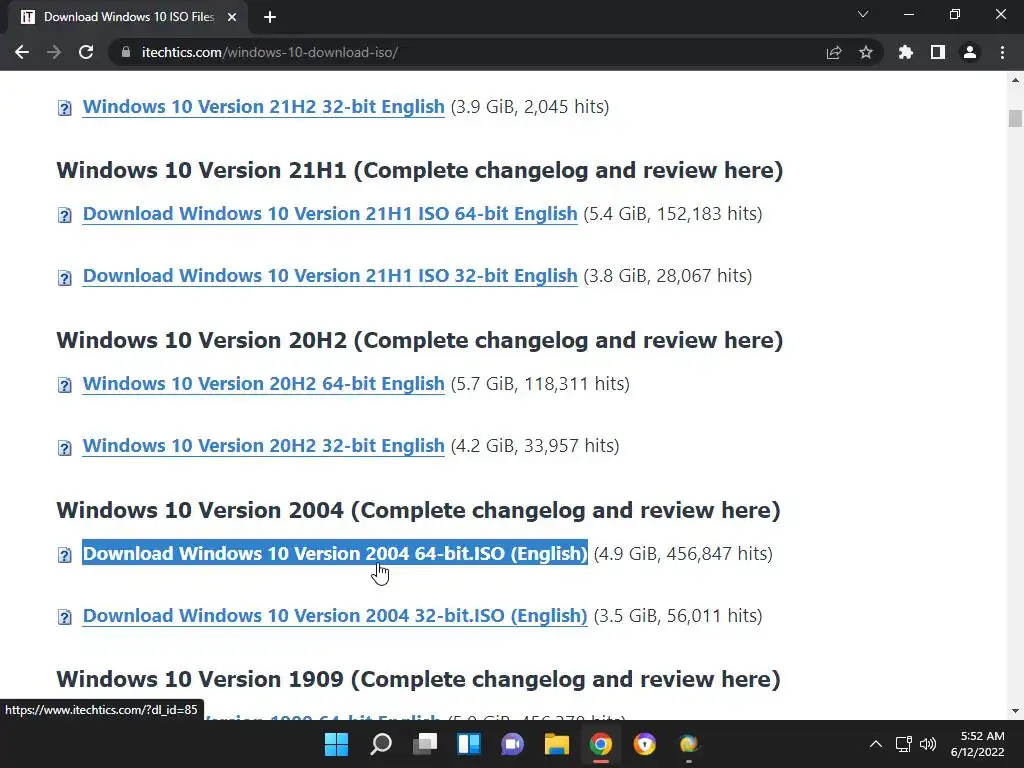Reload the current page
Image resolution: width=1024 pixels, height=768 pixels.
[x=86, y=52]
